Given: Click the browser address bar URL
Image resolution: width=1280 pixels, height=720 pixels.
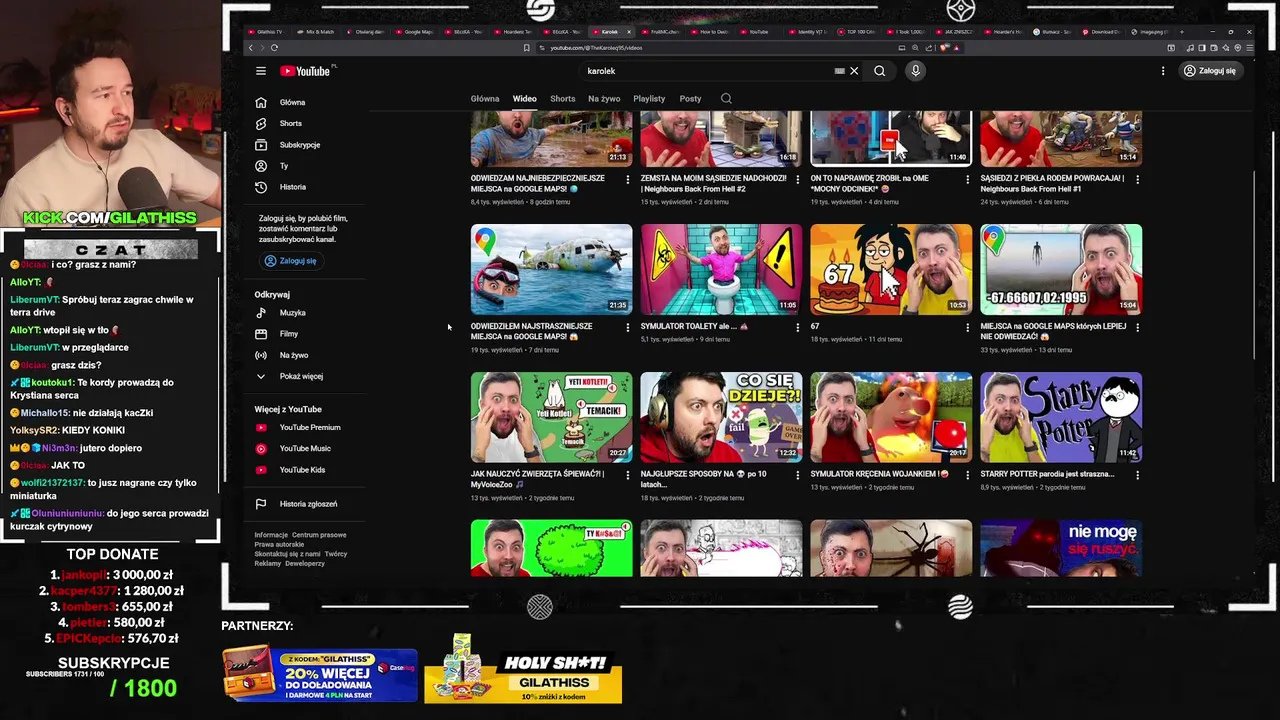Looking at the screenshot, I should [x=596, y=47].
